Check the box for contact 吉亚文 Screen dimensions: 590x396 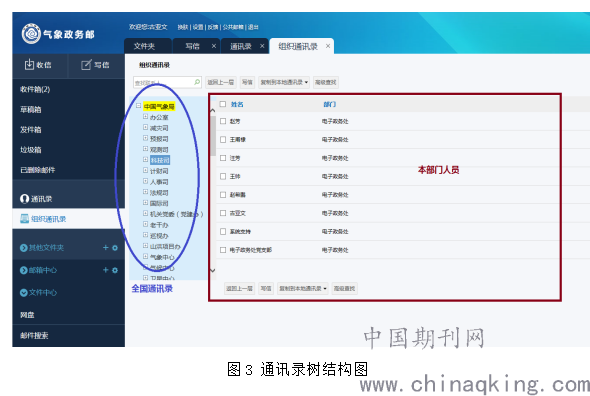pyautogui.click(x=223, y=213)
